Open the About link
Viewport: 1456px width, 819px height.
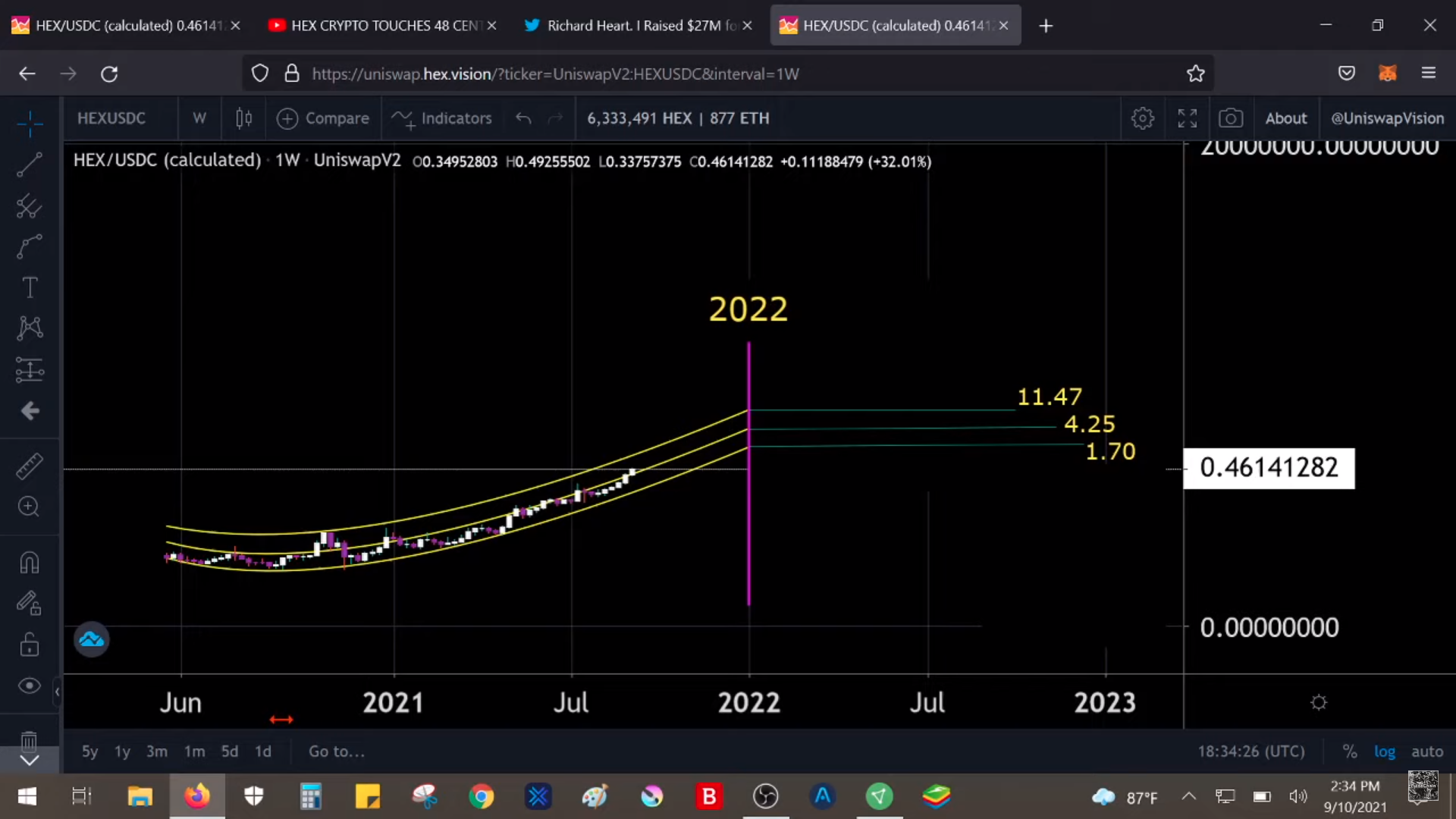click(x=1286, y=118)
